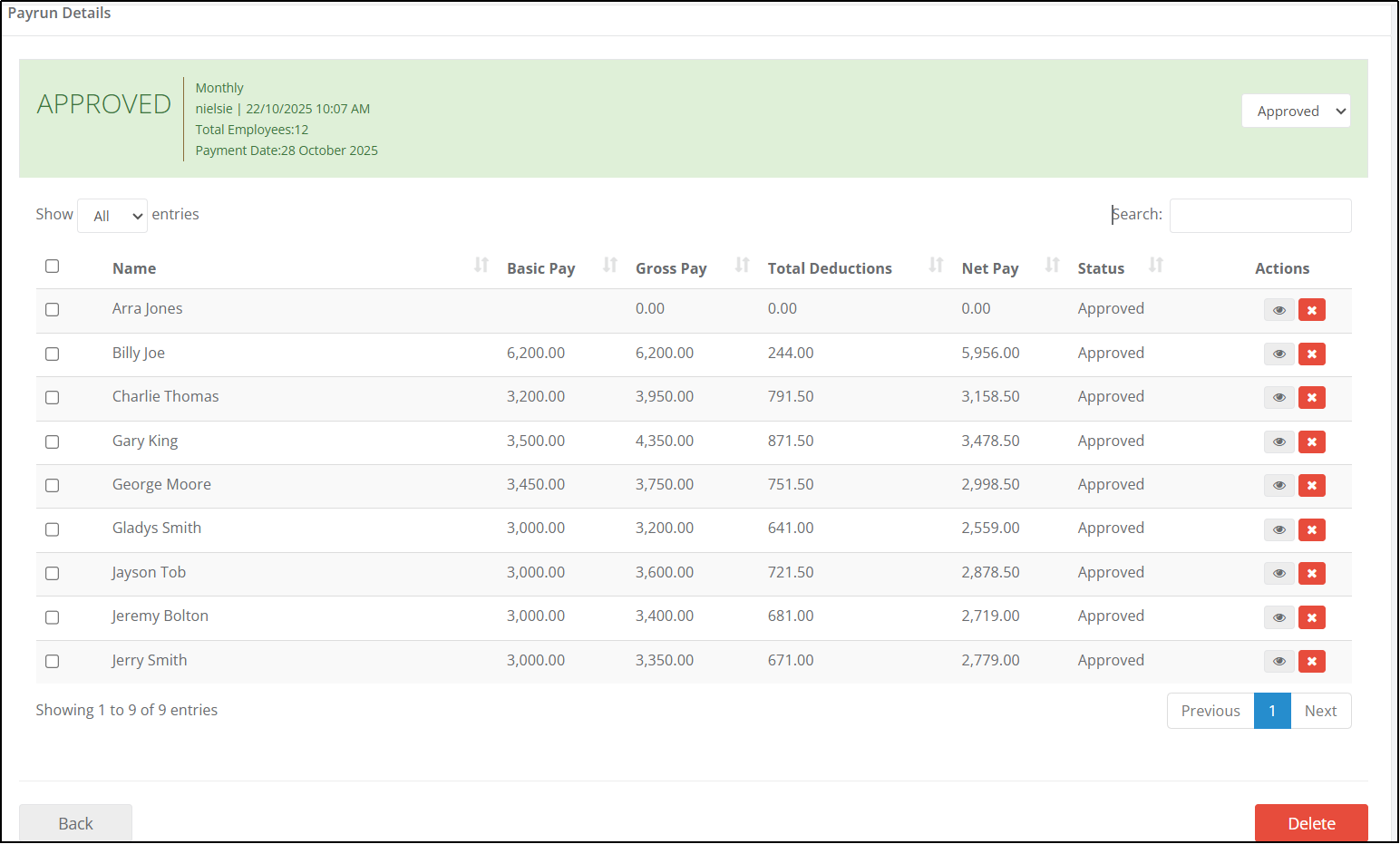The image size is (1400, 844).
Task: Tick the Jeremy Bolton row checkbox
Action: tap(53, 617)
